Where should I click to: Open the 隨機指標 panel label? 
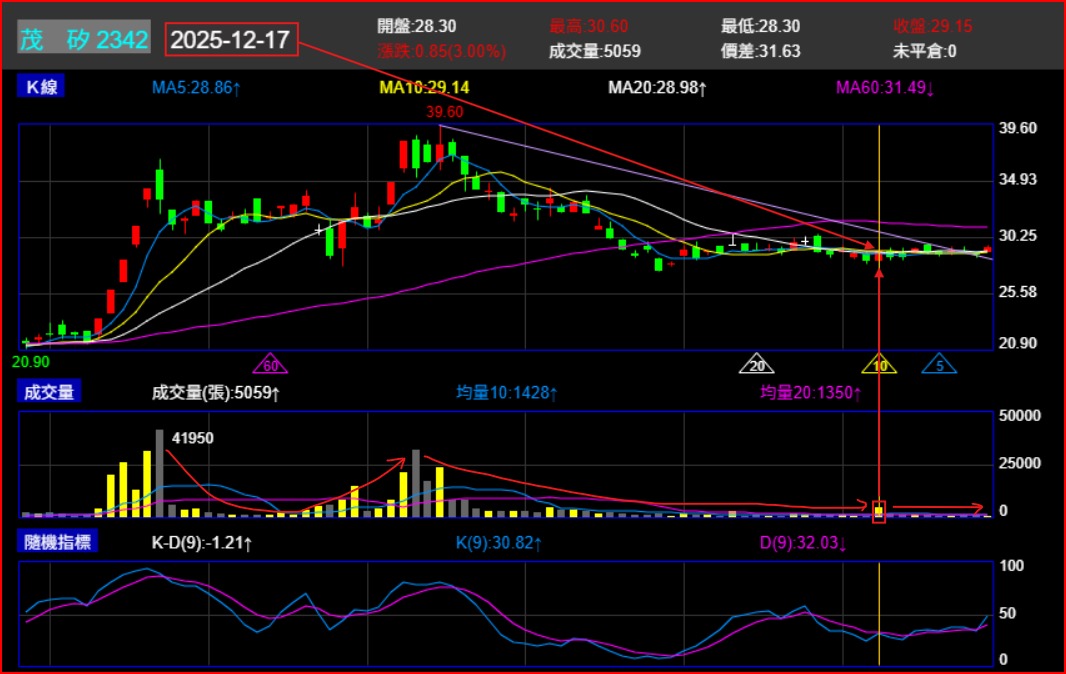click(x=57, y=542)
